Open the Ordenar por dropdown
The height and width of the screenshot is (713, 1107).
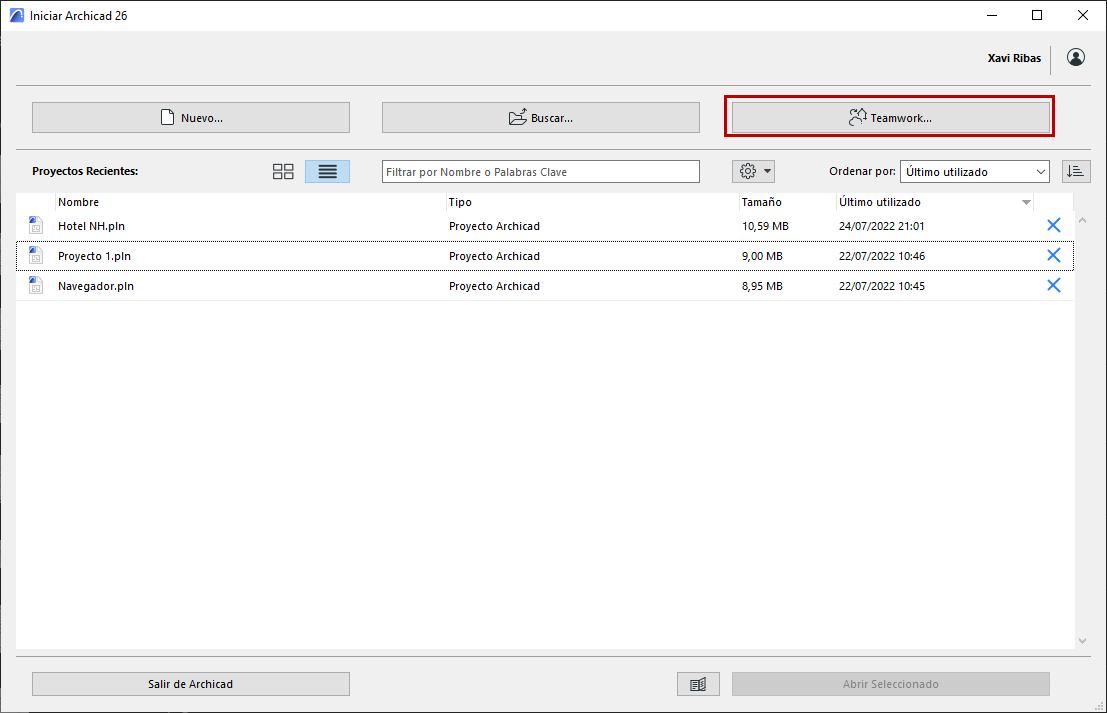pos(974,172)
